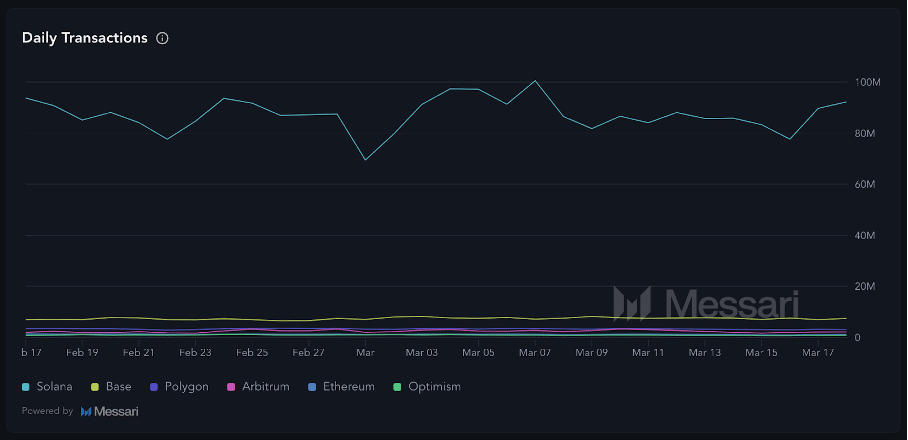The height and width of the screenshot is (440, 908).
Task: Click the Solana line's lowest dip above Mar
Action: tap(365, 160)
